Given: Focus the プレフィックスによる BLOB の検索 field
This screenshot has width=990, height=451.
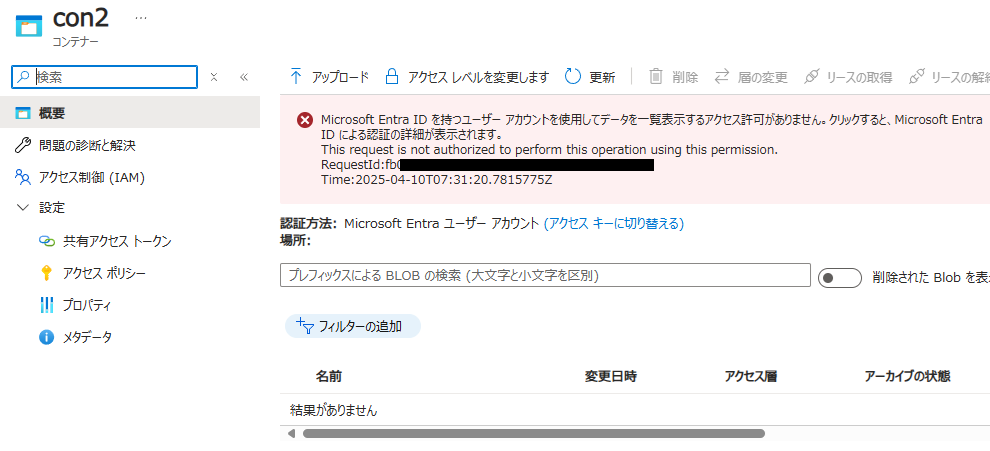Looking at the screenshot, I should 545,275.
